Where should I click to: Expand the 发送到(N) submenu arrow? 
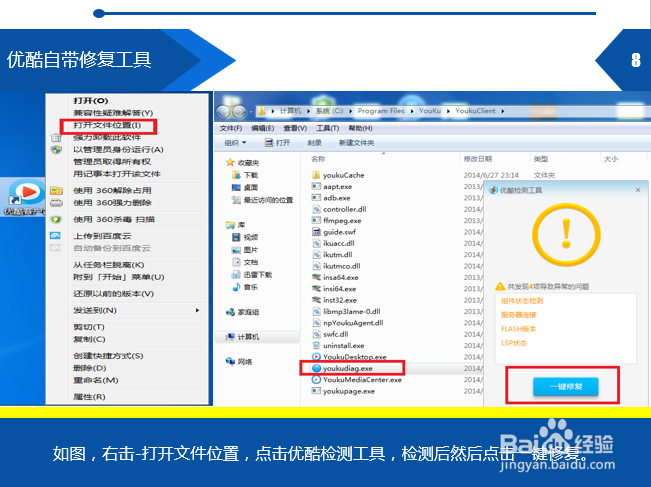(x=198, y=310)
